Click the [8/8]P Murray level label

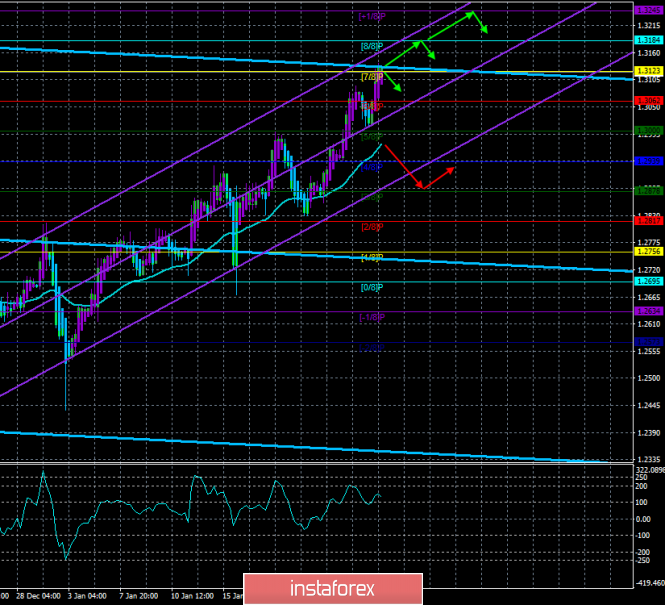click(x=372, y=46)
